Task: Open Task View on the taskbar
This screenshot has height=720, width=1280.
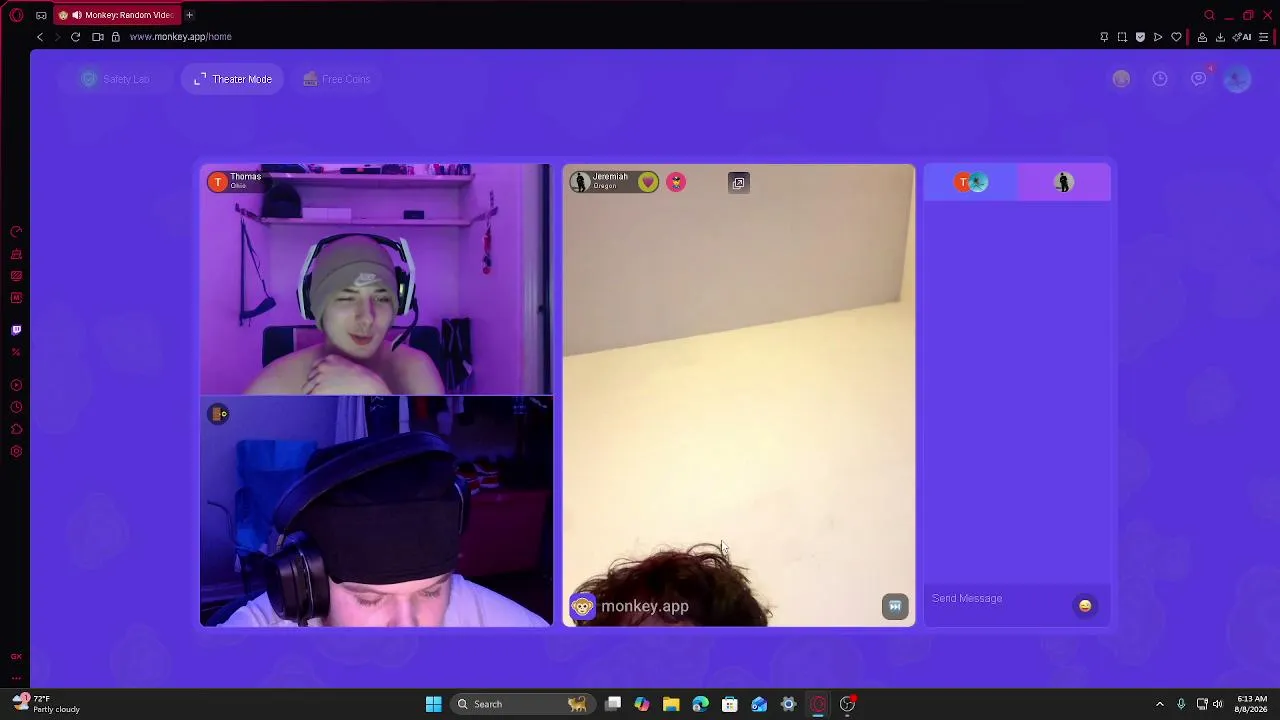Action: tap(613, 704)
